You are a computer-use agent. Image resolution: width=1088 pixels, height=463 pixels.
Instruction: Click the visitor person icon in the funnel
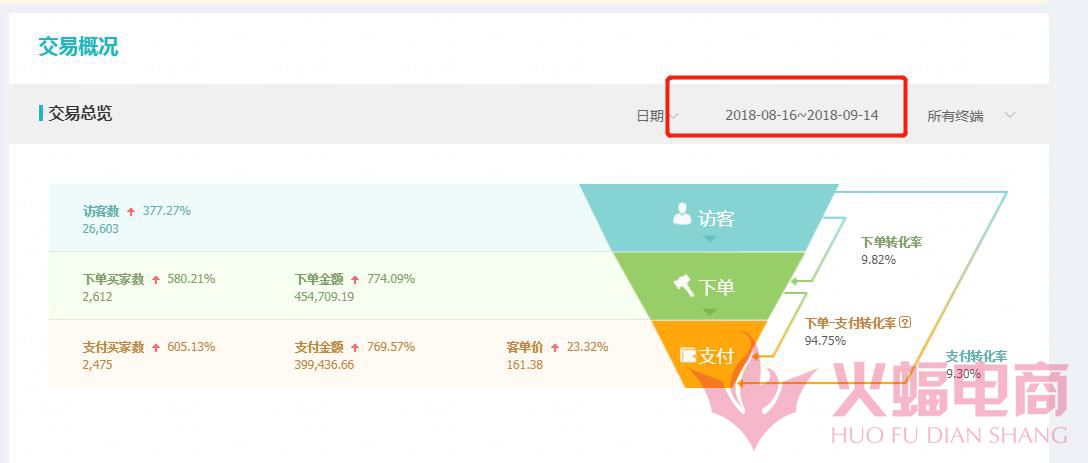(682, 213)
